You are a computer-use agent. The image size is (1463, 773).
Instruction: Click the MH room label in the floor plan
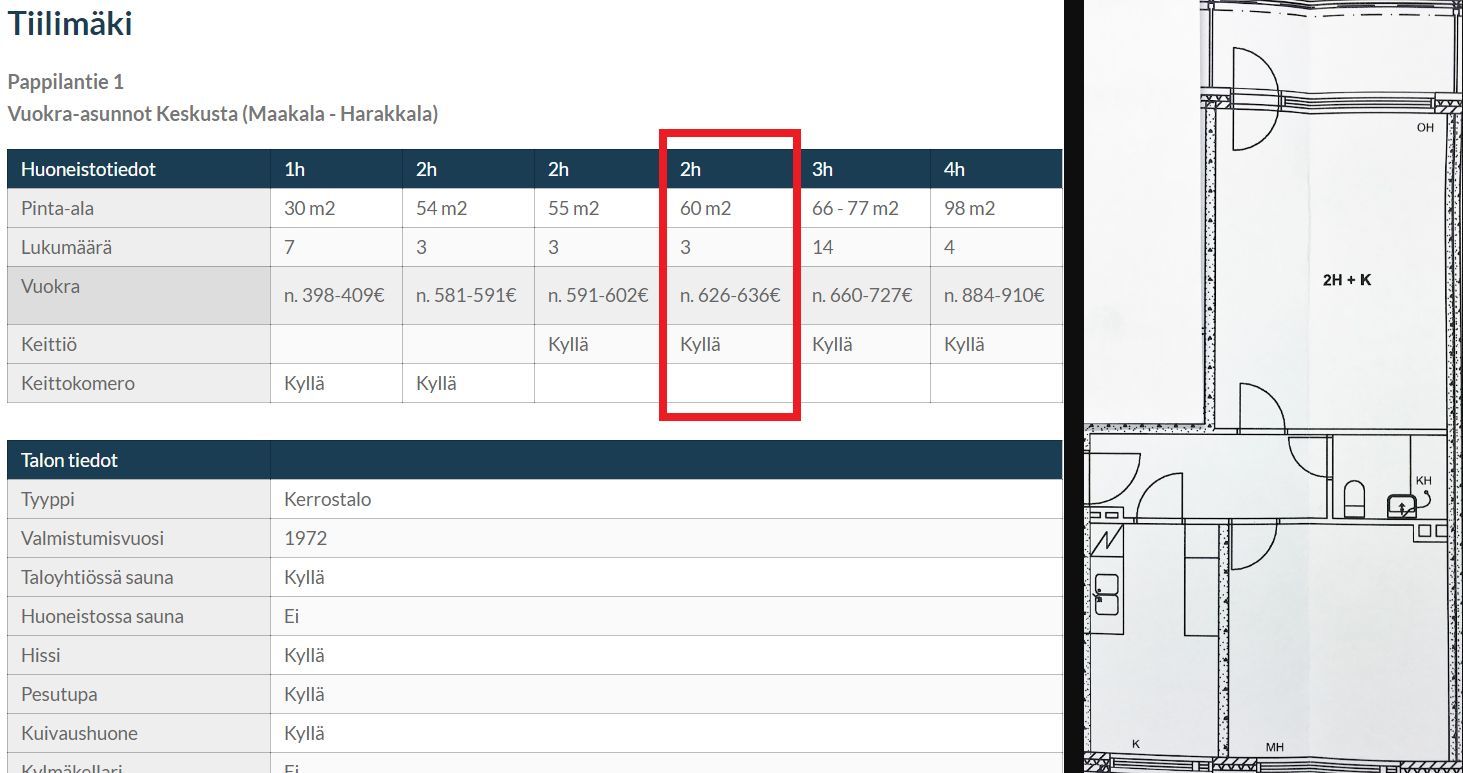[x=1274, y=746]
